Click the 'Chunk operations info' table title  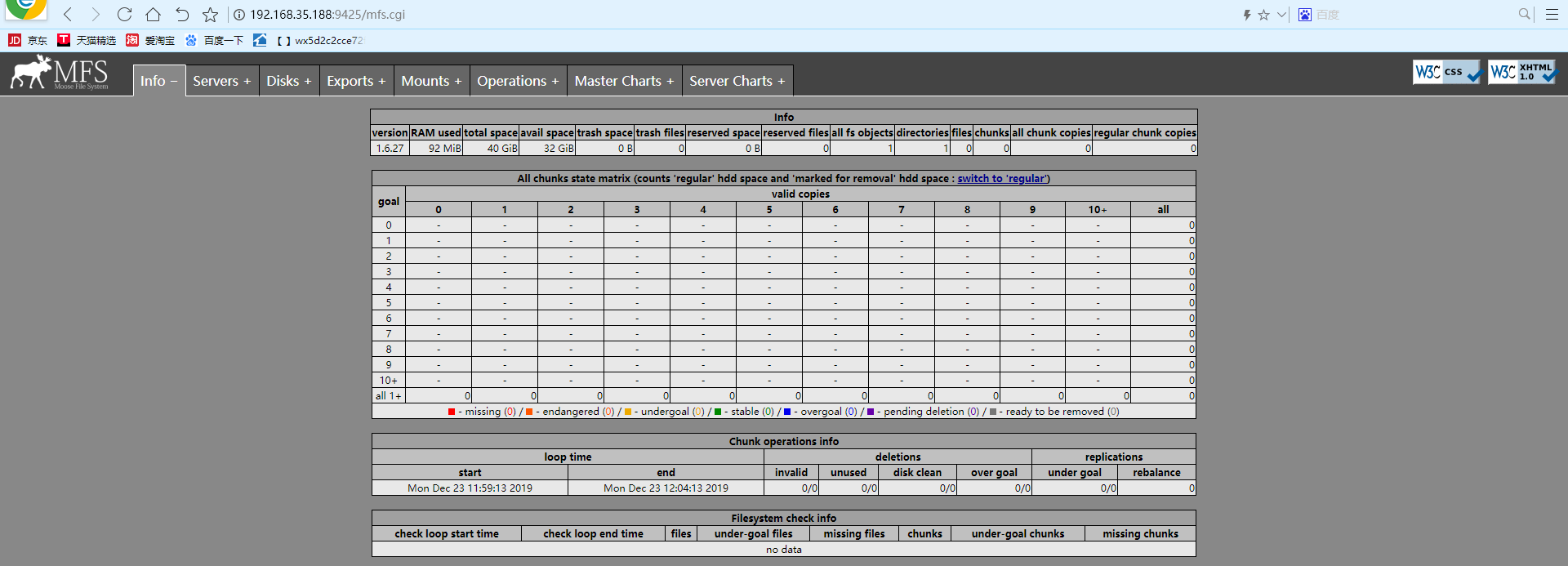pos(784,442)
